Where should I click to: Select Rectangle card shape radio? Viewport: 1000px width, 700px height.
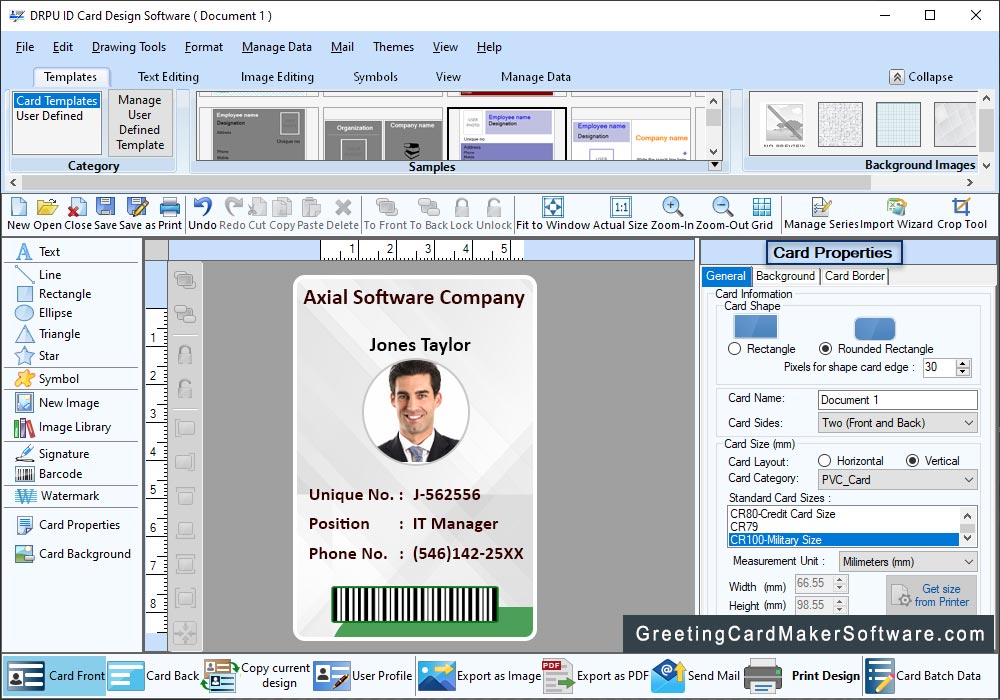(x=735, y=349)
